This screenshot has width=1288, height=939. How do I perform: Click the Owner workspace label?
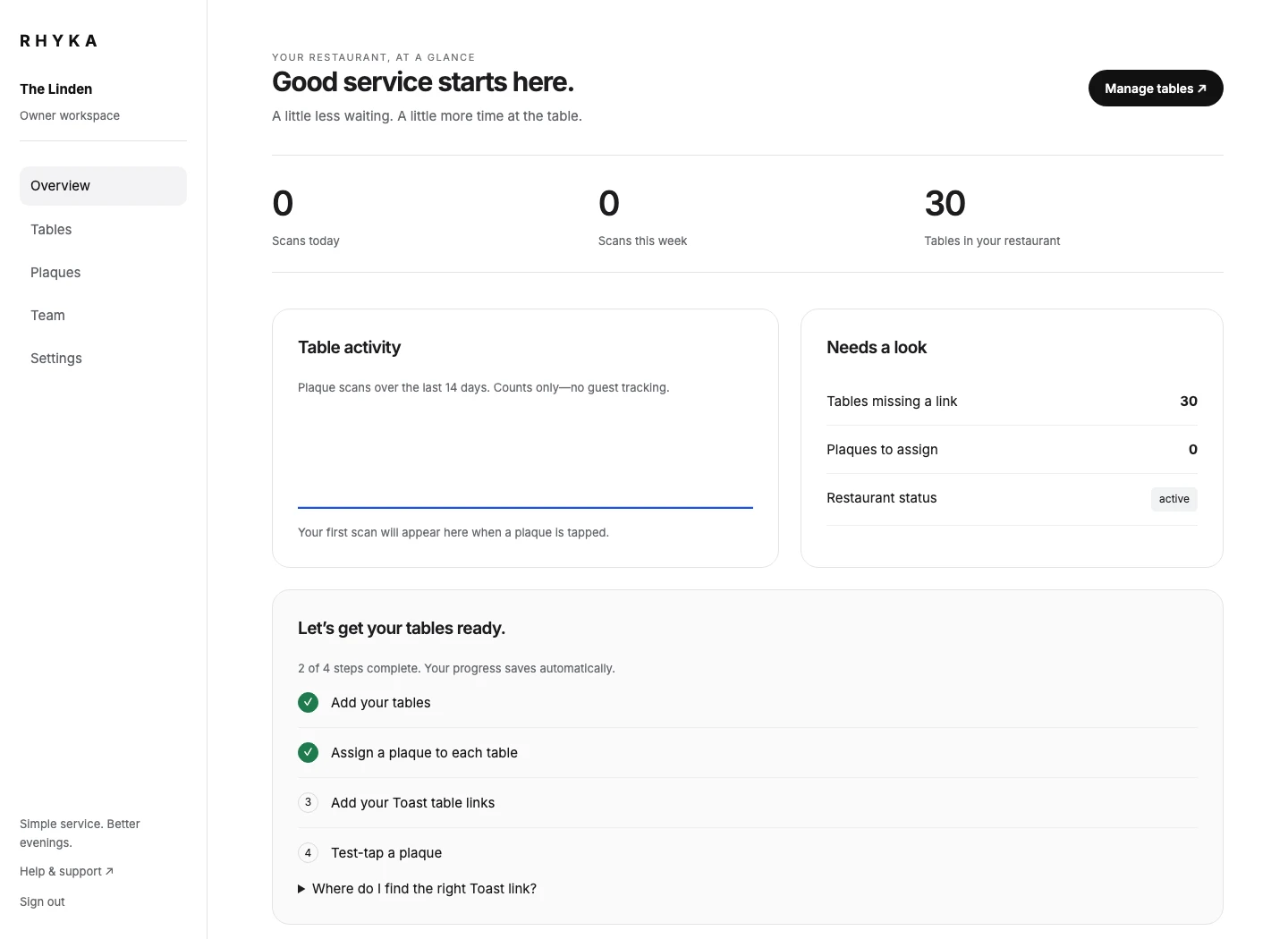pyautogui.click(x=70, y=116)
